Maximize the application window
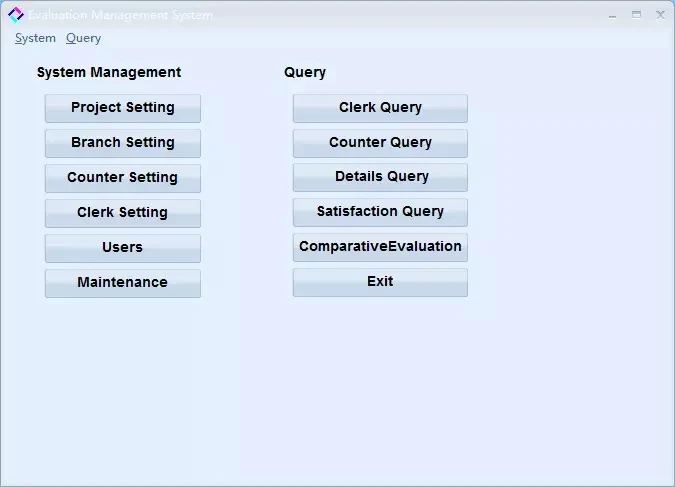Viewport: 675px width, 487px height. [636, 15]
